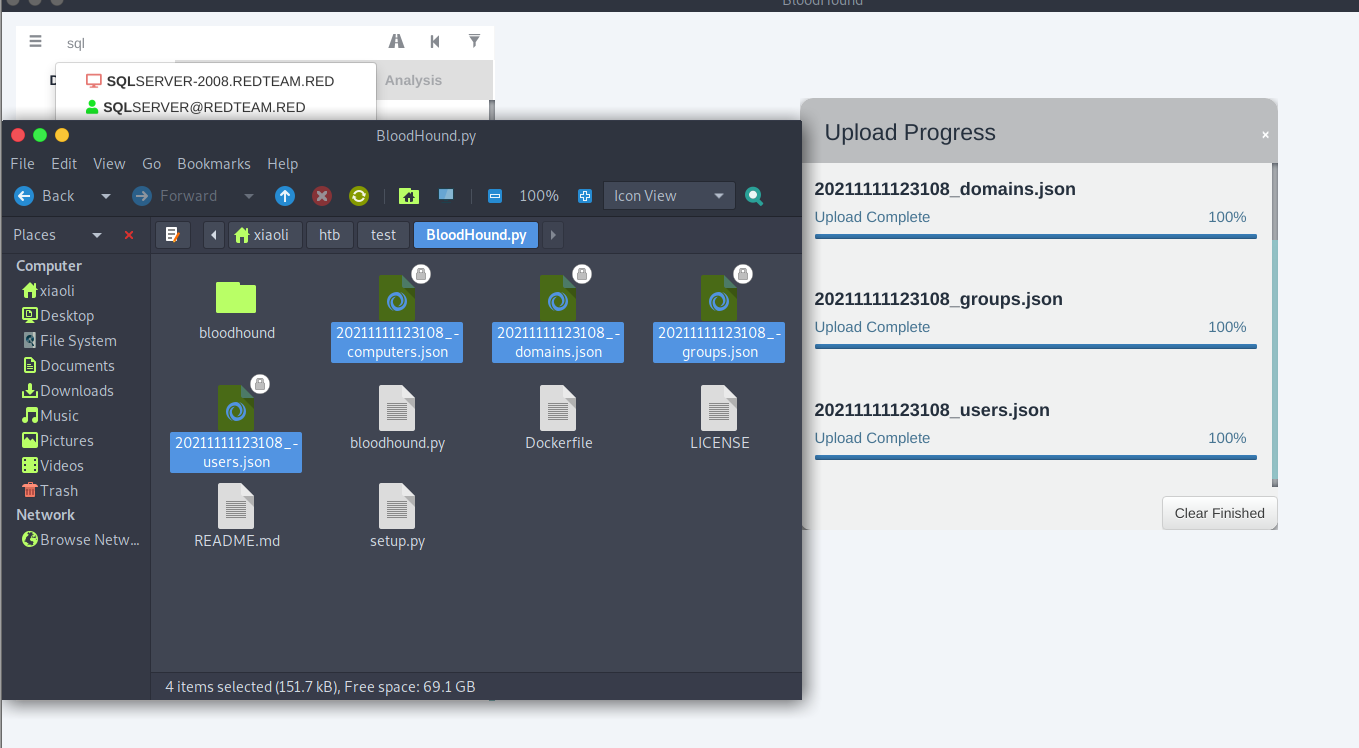The height and width of the screenshot is (748, 1359).
Task: Zoom out with the minus icon
Action: (x=494, y=196)
